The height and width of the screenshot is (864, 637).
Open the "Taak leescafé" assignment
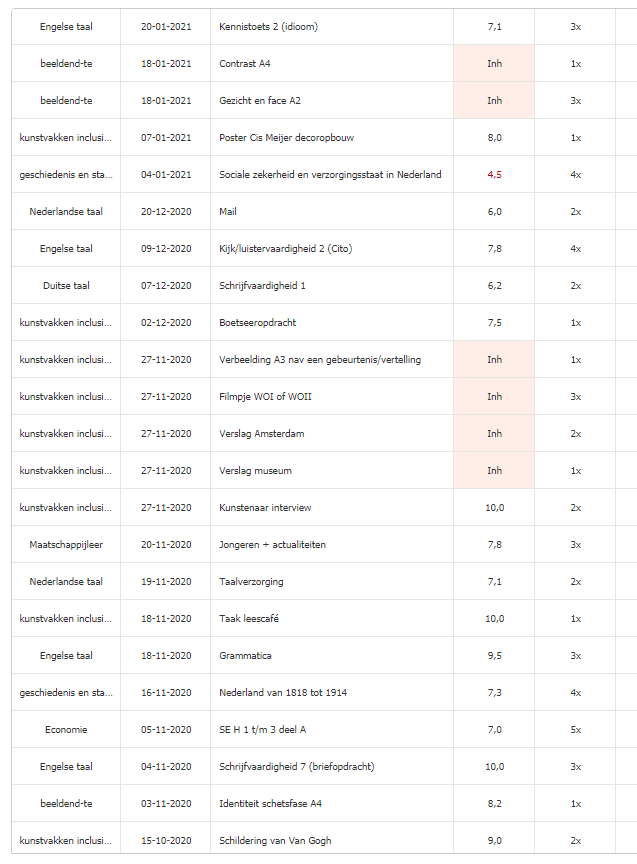click(249, 618)
